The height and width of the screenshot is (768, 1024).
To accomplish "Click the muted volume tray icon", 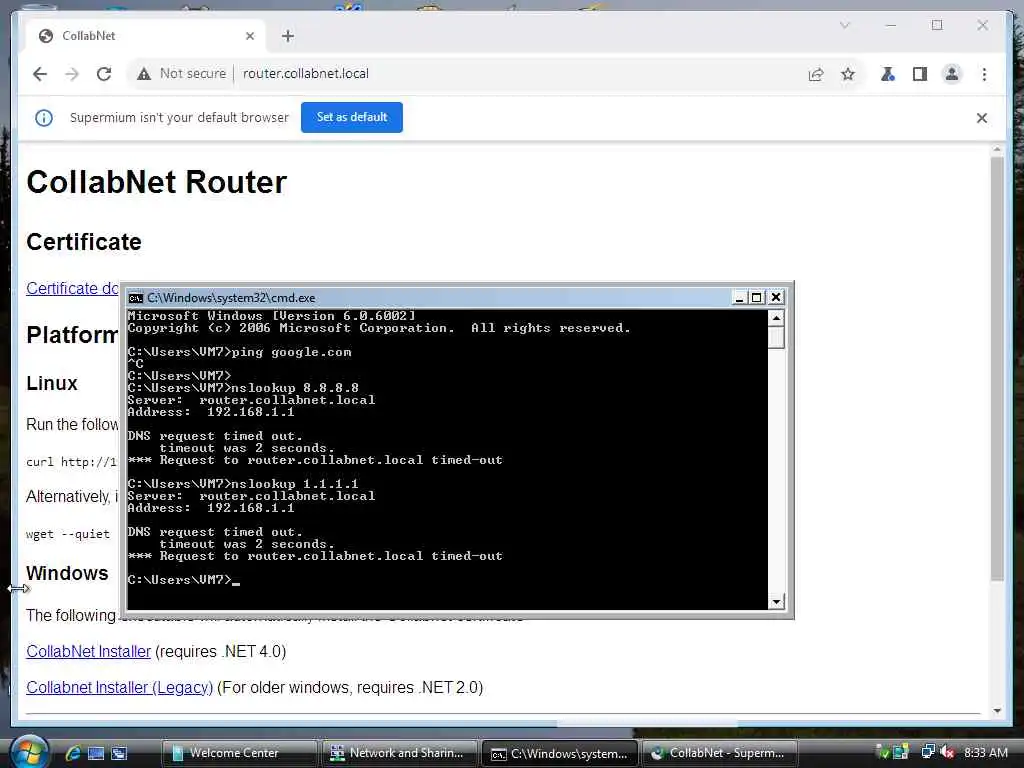I will point(947,752).
